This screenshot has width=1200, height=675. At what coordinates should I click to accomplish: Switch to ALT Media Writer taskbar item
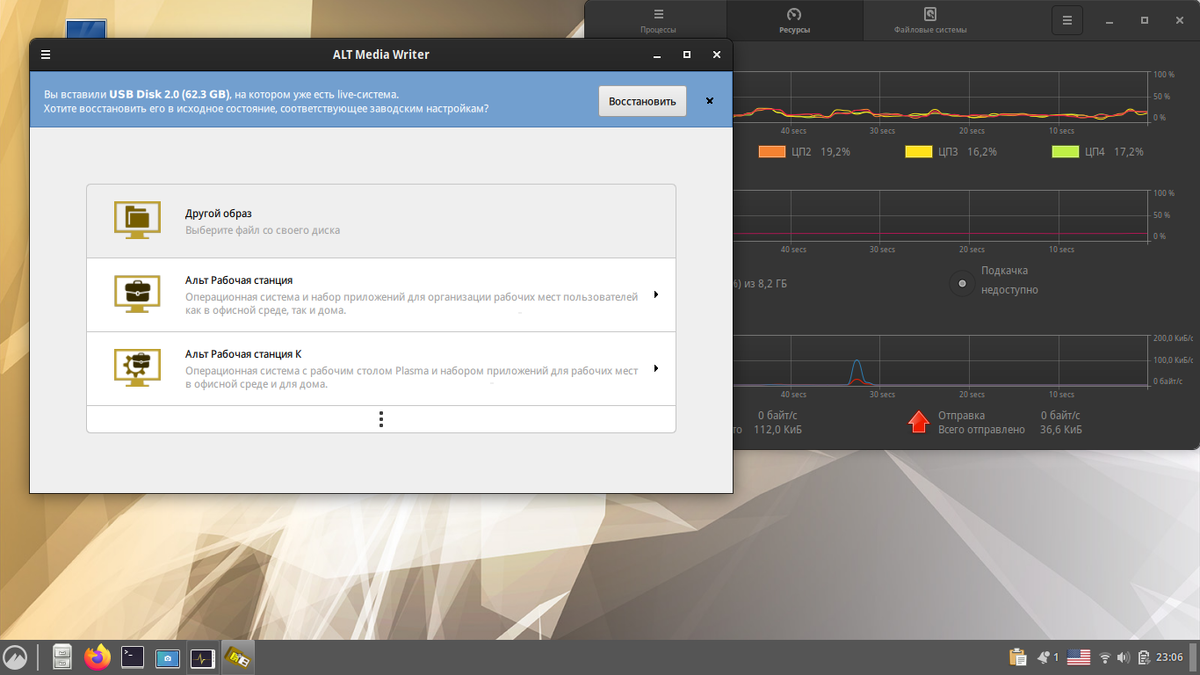(x=238, y=657)
